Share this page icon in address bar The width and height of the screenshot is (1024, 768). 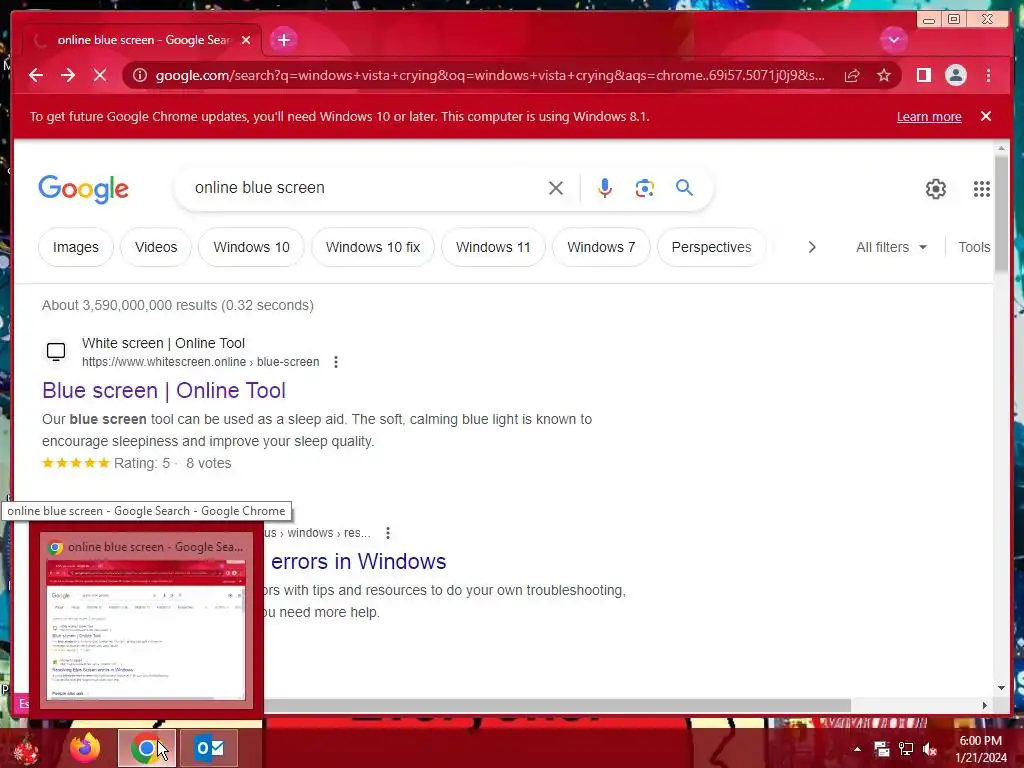[852, 75]
